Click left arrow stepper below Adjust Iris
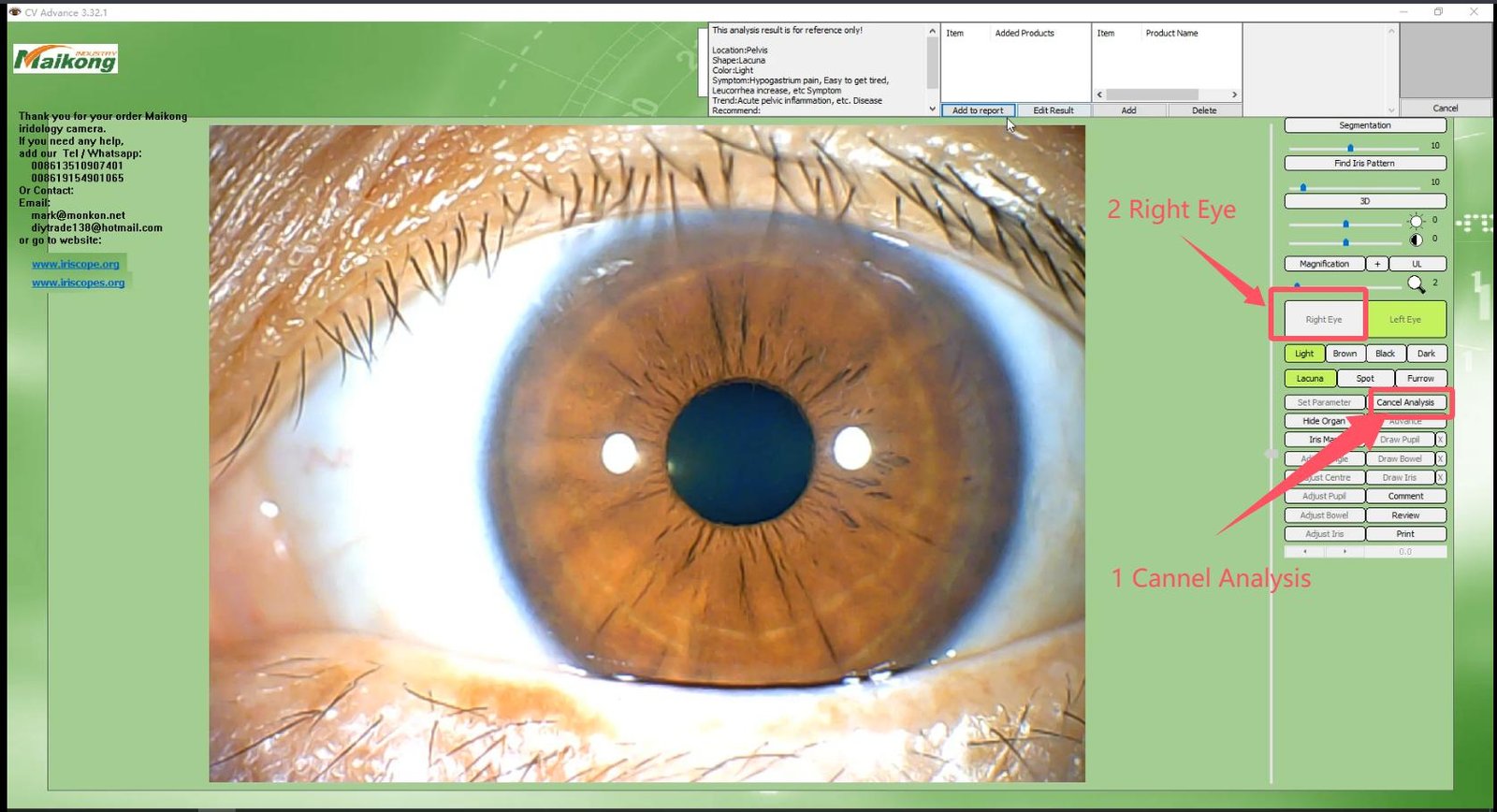This screenshot has height=812, width=1497. (1305, 552)
